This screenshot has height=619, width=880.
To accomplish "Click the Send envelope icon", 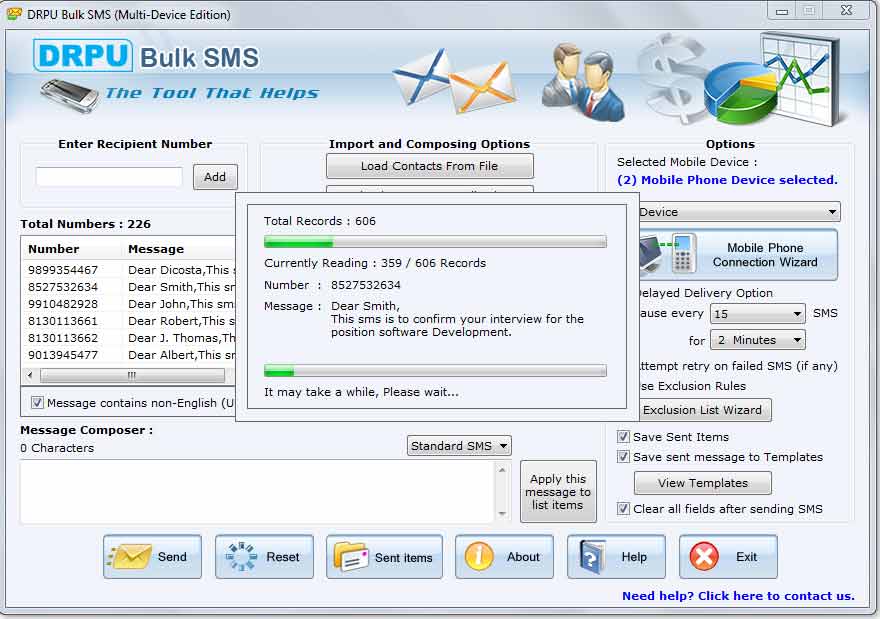I will coord(129,557).
